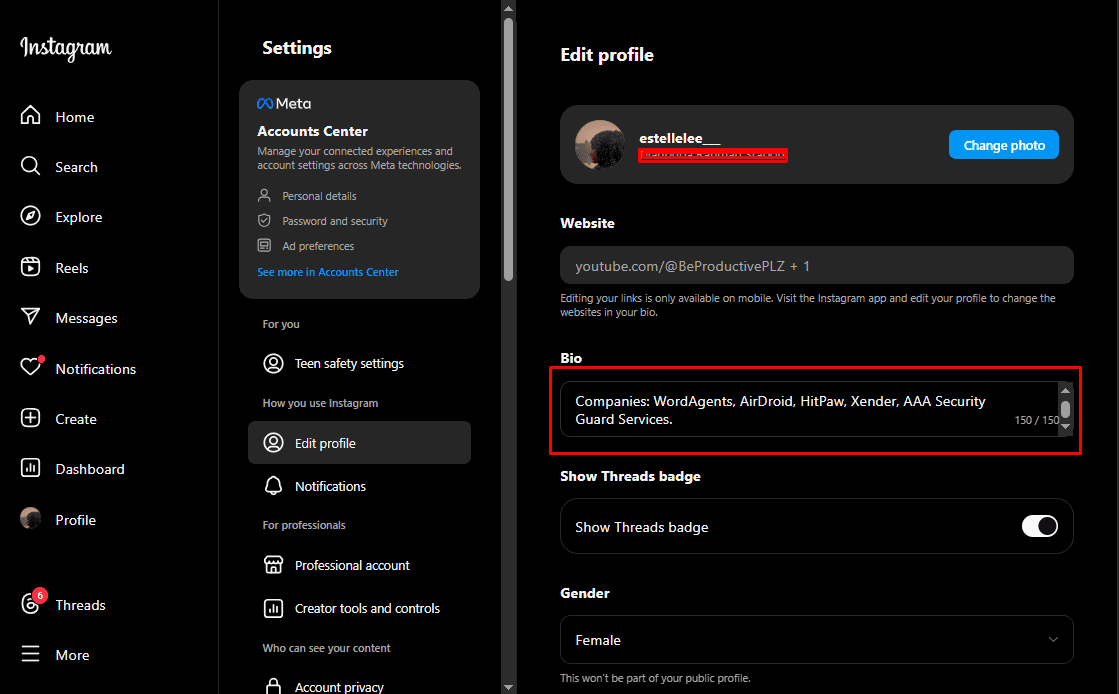Click the Profile avatar in sidebar
Screen dimensions: 1119x694
31,518
